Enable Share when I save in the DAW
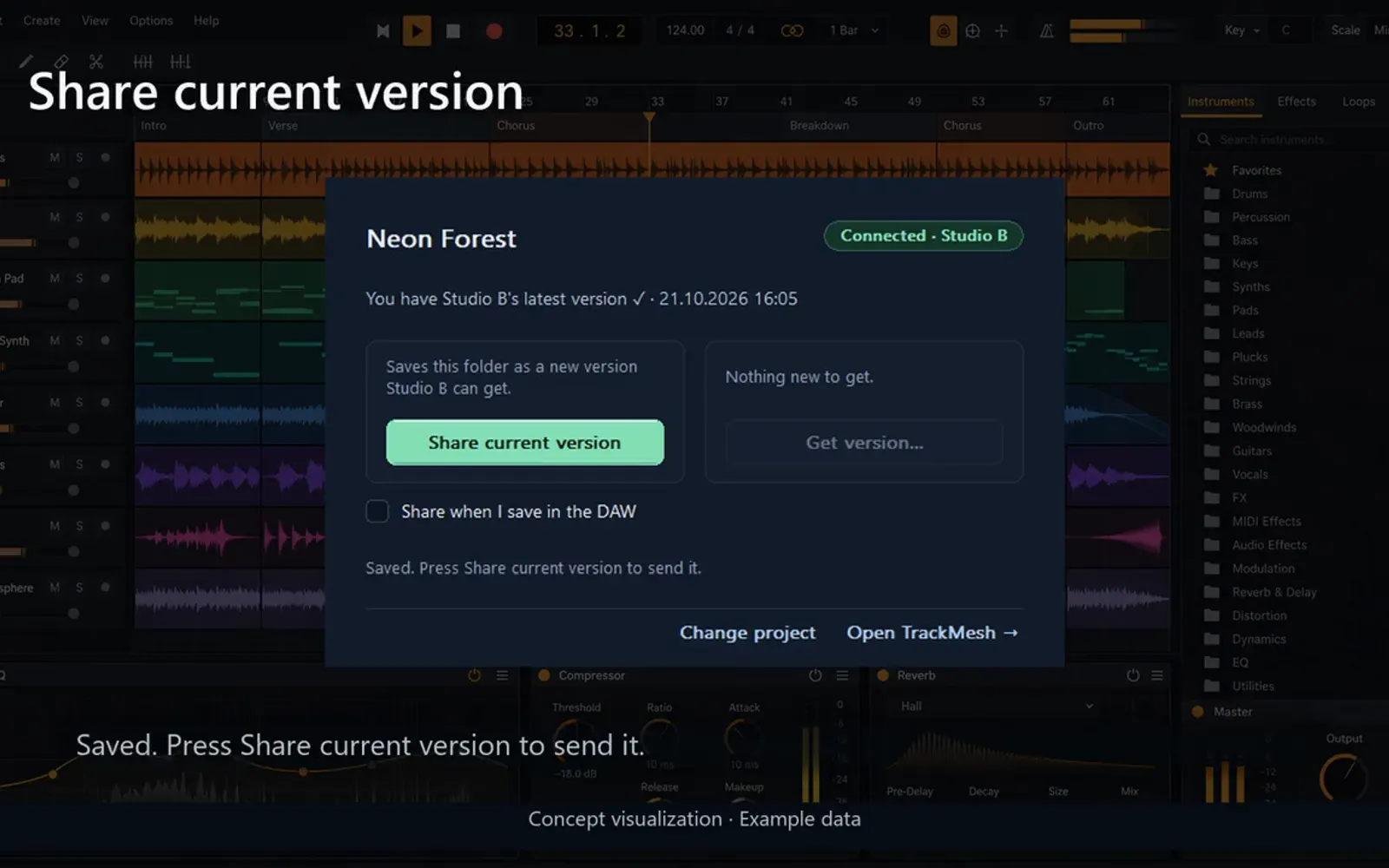The image size is (1389, 868). (x=377, y=511)
